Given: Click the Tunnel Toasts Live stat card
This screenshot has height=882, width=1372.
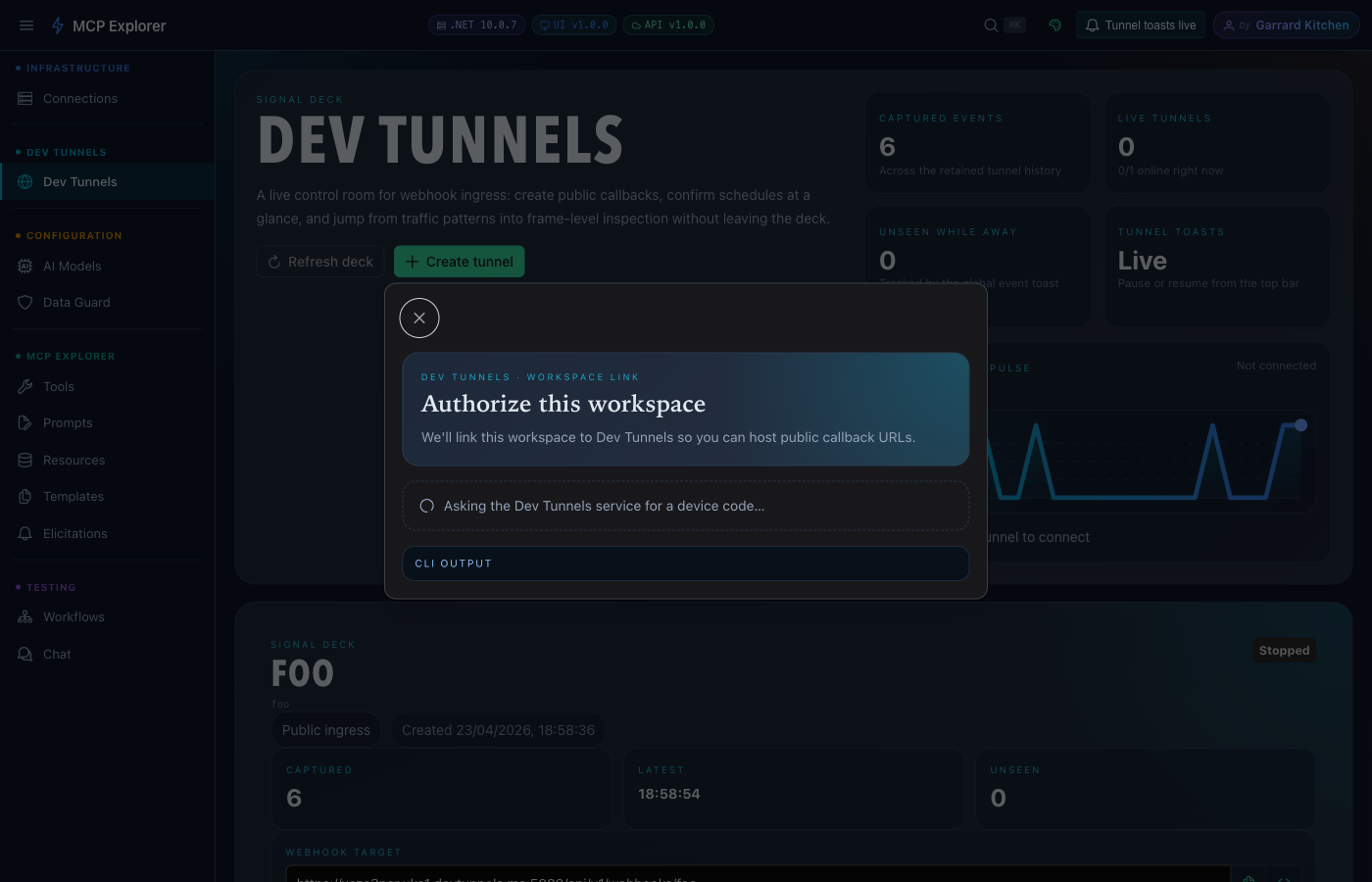Looking at the screenshot, I should 1217,267.
